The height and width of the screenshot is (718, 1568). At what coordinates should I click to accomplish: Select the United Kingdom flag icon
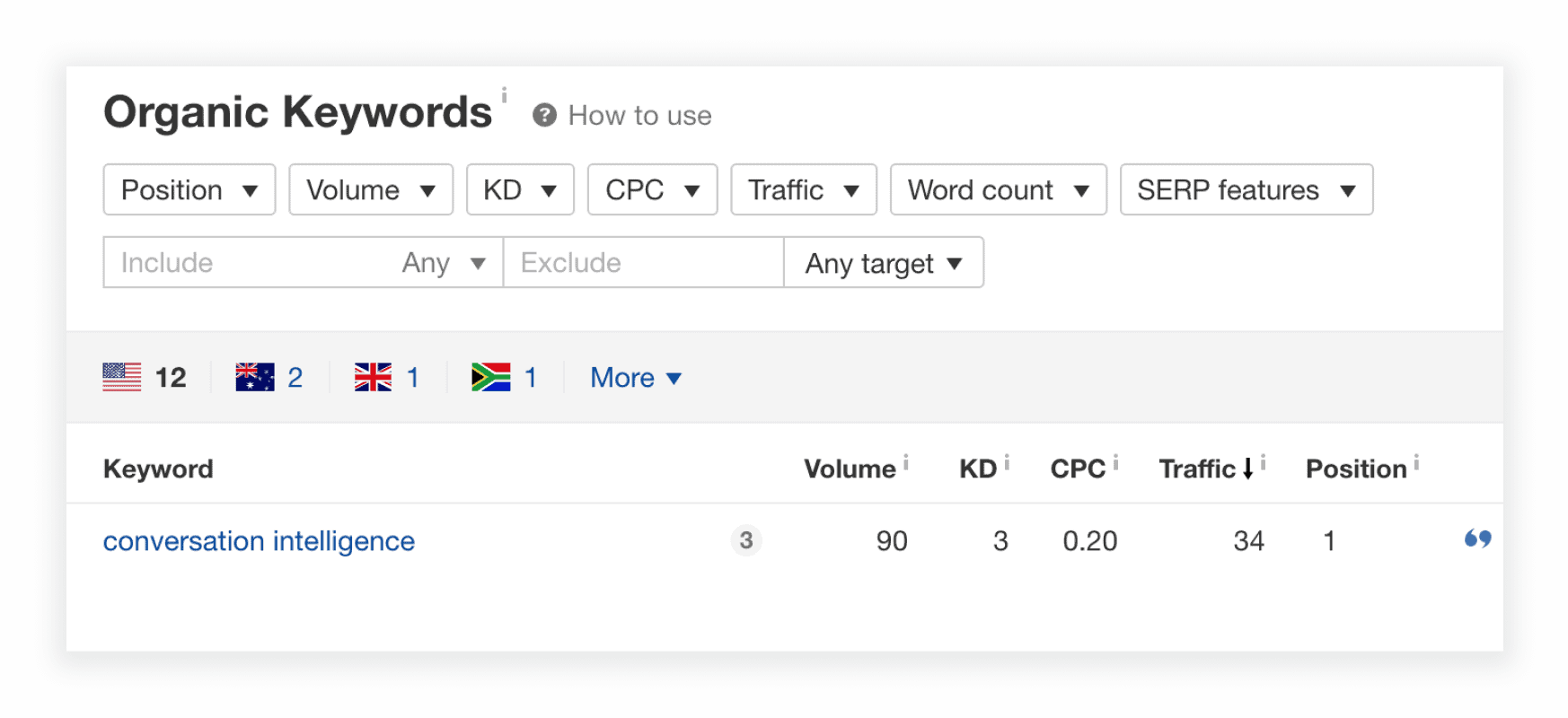point(373,377)
